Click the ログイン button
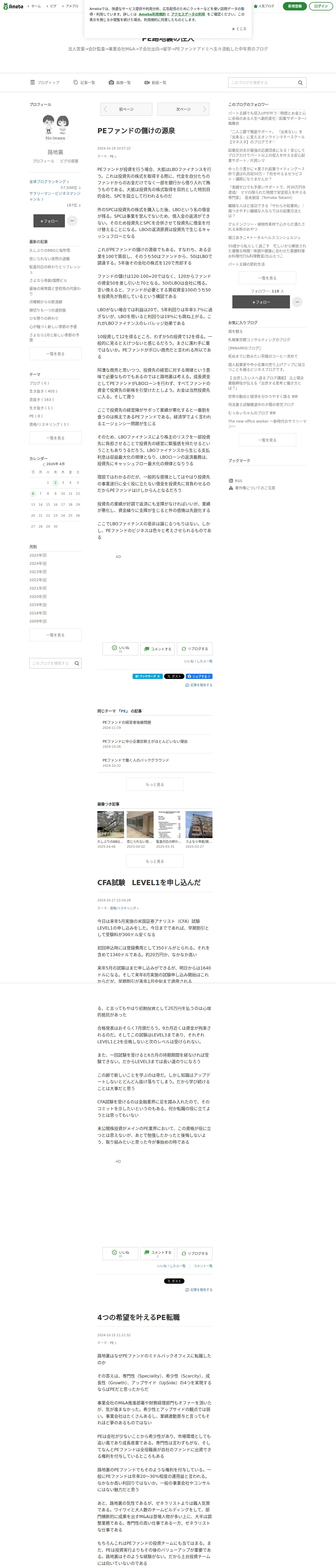 321,6
